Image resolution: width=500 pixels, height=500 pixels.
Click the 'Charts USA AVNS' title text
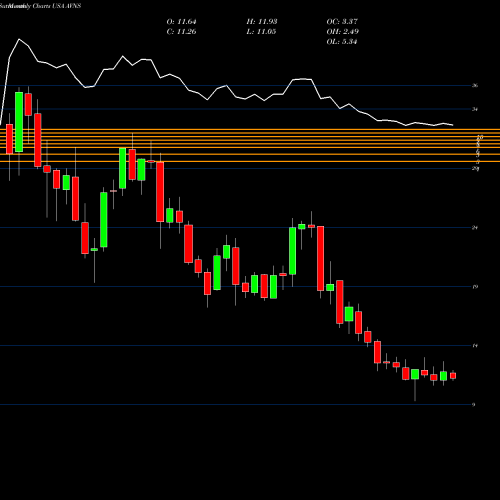57,6
